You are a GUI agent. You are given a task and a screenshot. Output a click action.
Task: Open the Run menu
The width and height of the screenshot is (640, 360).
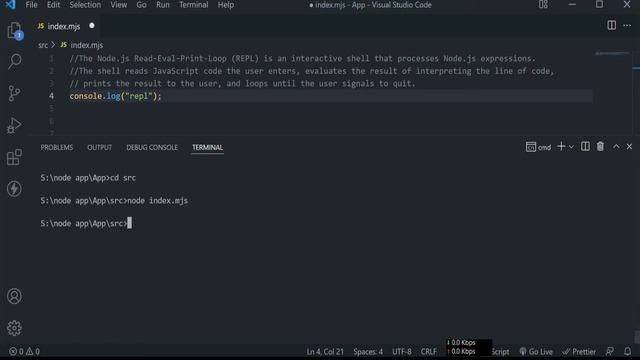click(162, 5)
